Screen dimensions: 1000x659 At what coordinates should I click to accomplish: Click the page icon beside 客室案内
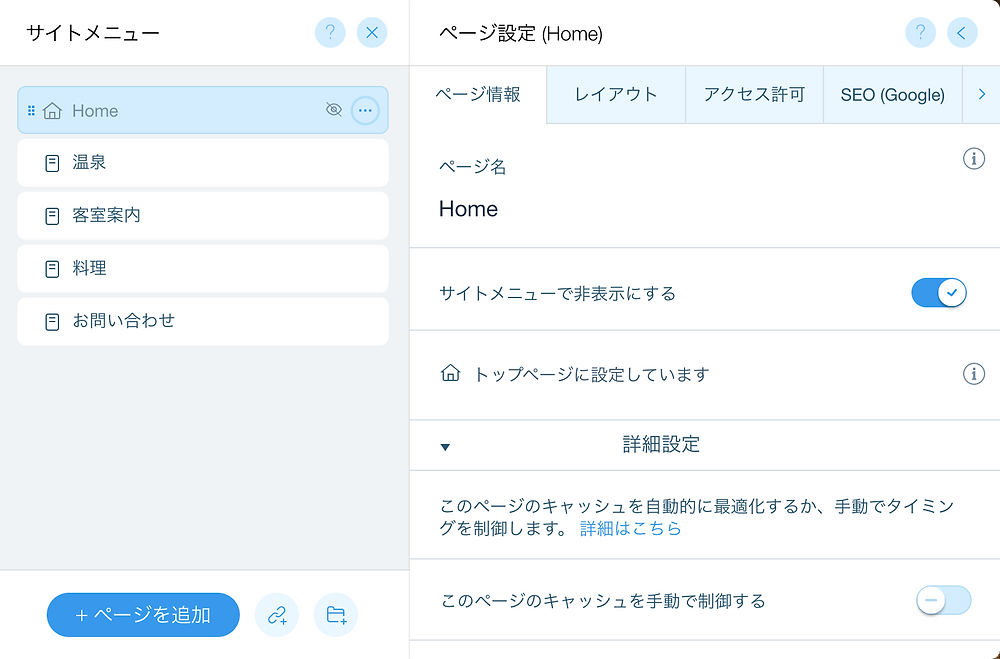(x=52, y=216)
